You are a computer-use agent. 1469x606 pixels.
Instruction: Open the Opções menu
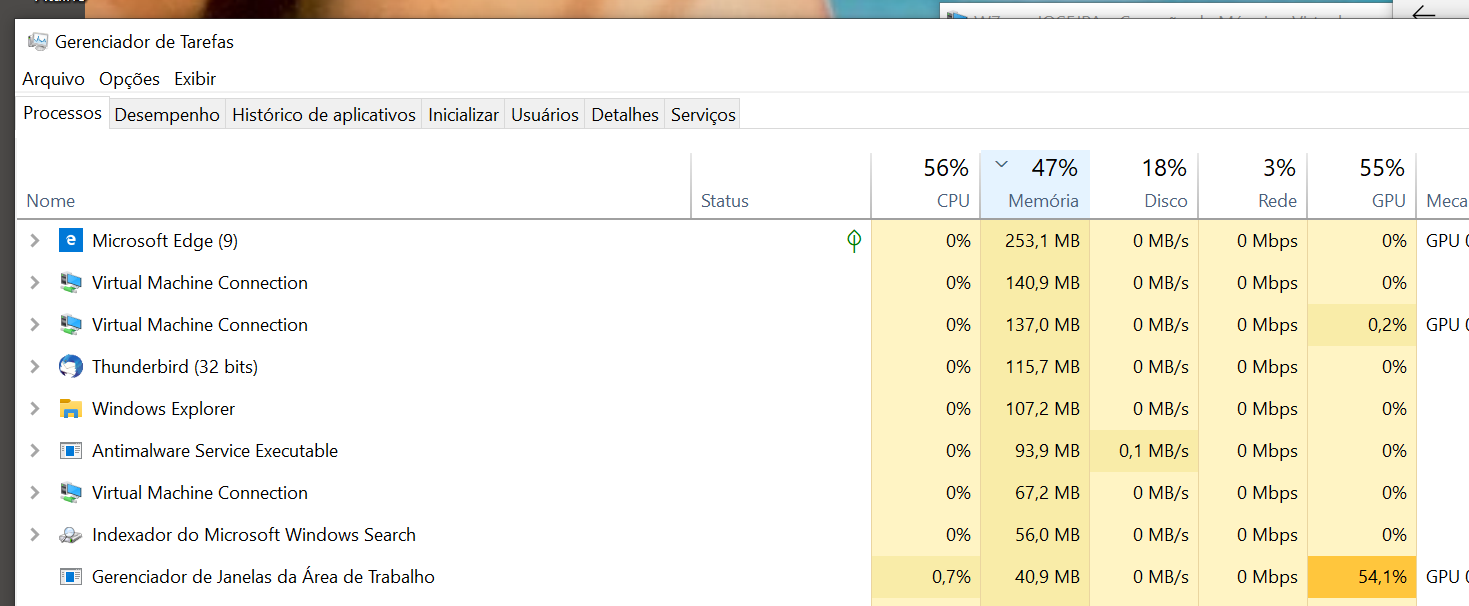[129, 79]
